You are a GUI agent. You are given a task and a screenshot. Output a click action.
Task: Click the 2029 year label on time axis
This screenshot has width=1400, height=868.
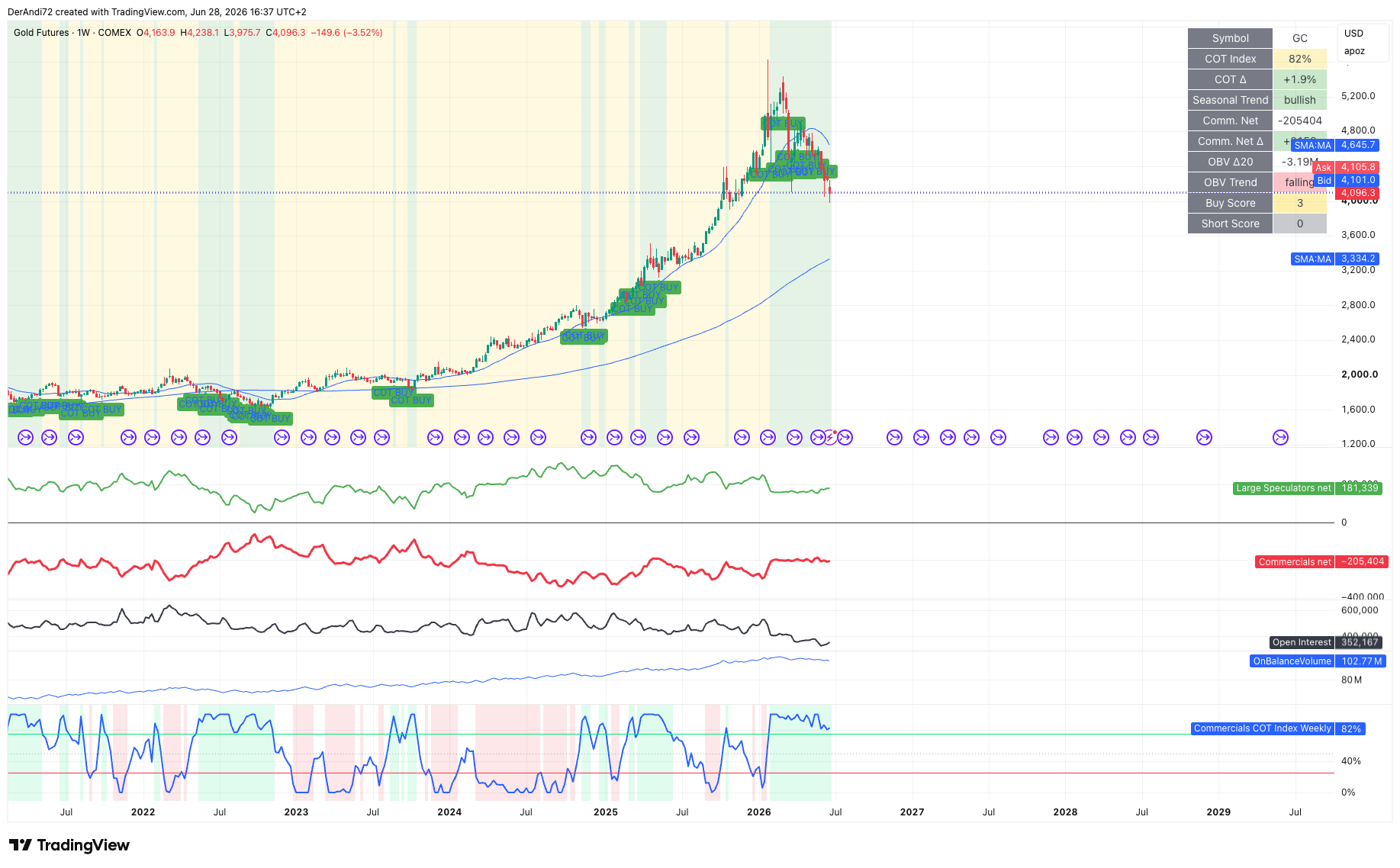pyautogui.click(x=1218, y=812)
